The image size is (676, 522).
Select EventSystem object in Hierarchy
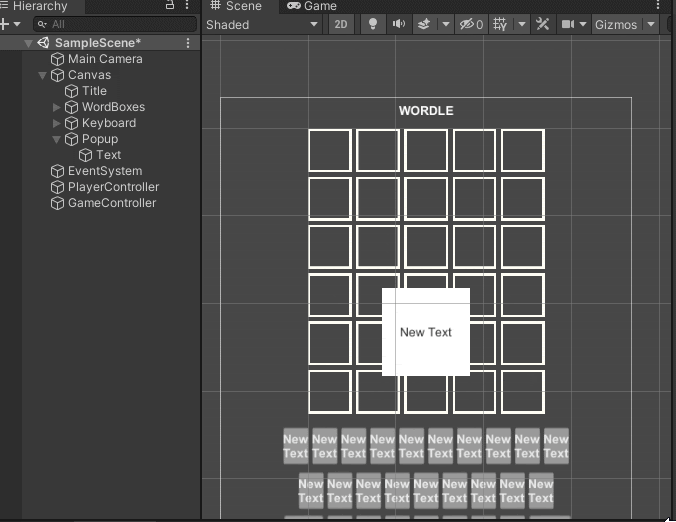pos(105,171)
